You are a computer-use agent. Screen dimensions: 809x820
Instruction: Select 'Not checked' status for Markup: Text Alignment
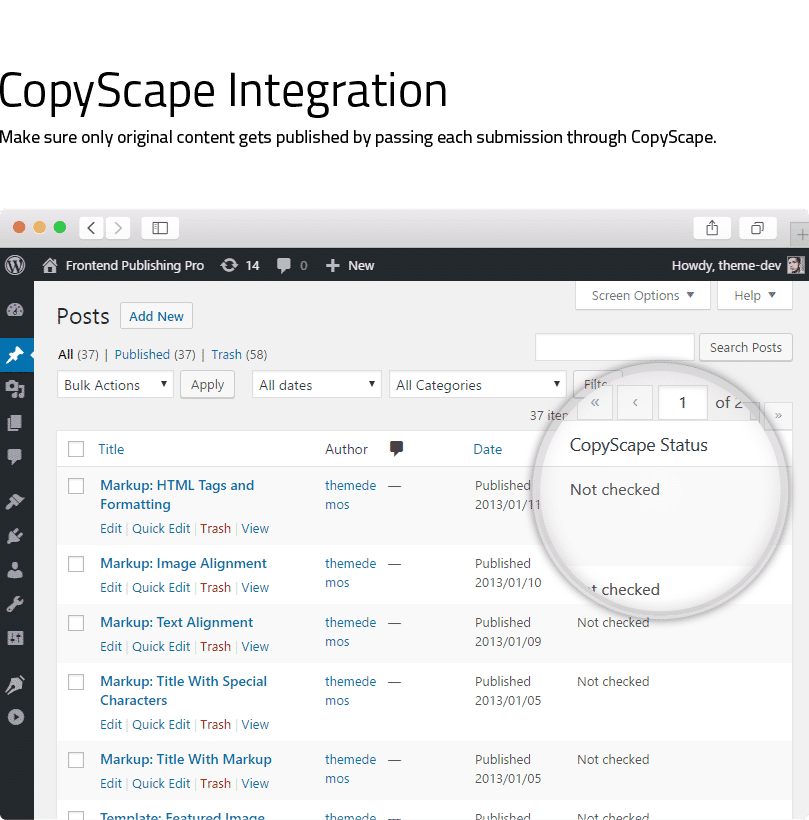point(613,623)
